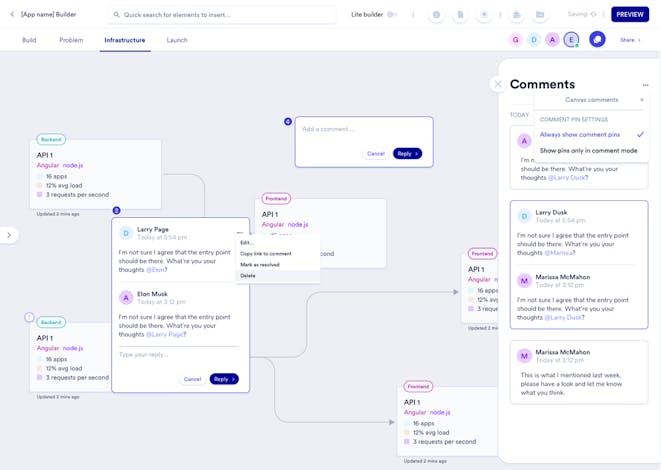661x470 pixels.
Task: Click Cancel in the Add a comment box
Action: [376, 153]
